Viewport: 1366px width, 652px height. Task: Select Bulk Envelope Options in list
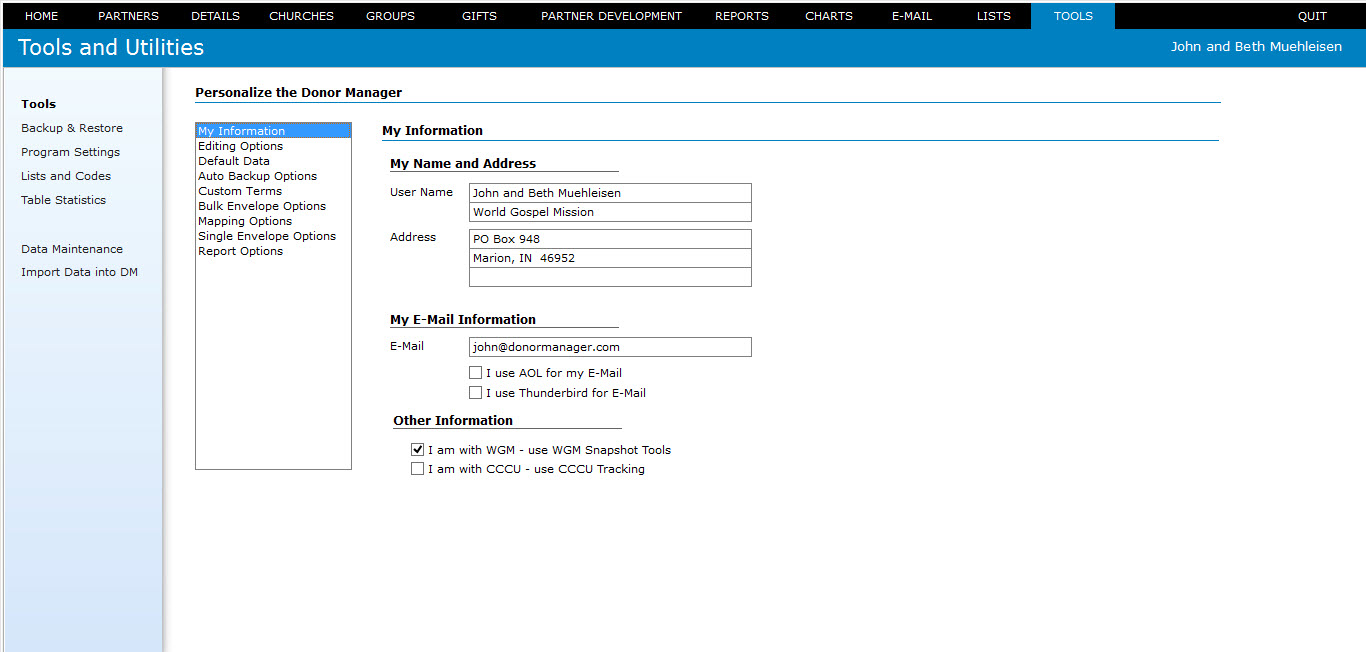point(273,206)
